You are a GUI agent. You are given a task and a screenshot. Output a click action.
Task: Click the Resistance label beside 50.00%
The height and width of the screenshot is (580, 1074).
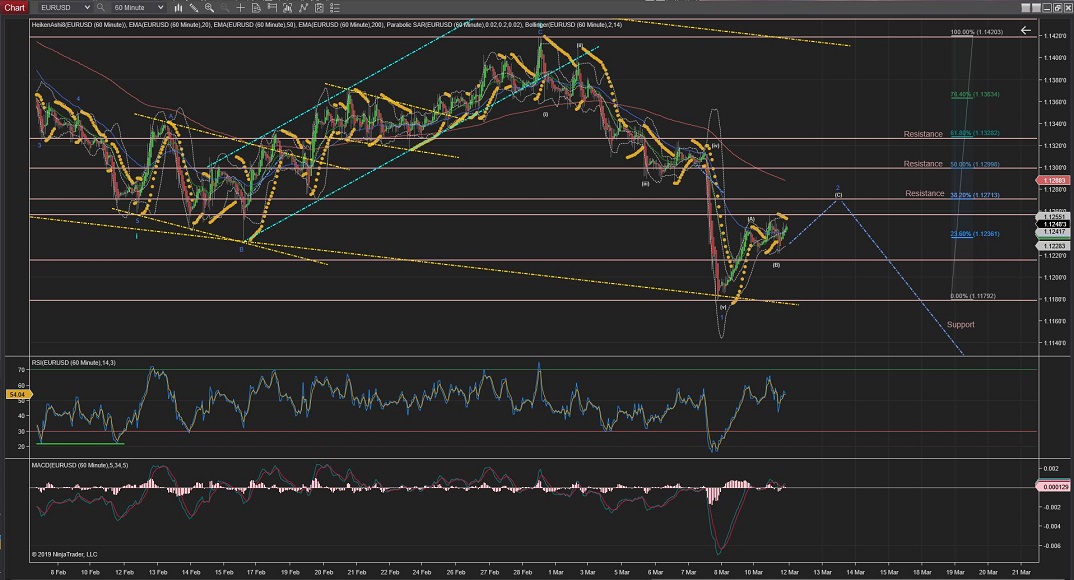[x=923, y=164]
